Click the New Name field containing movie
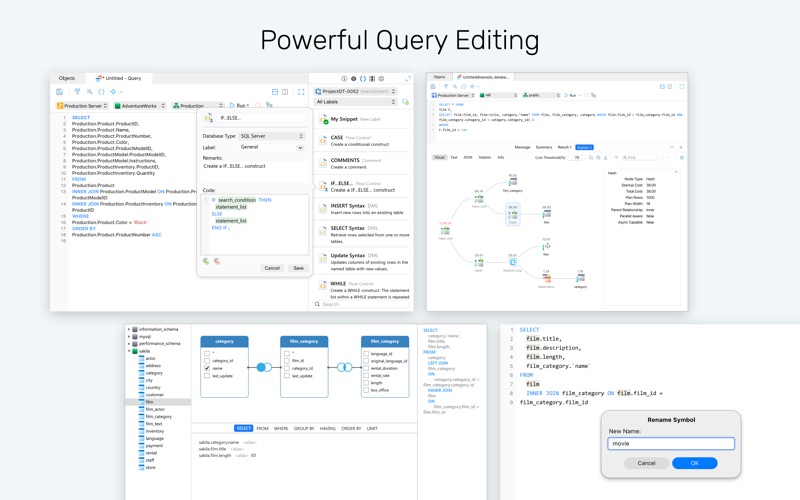The height and width of the screenshot is (500, 800). coord(671,443)
